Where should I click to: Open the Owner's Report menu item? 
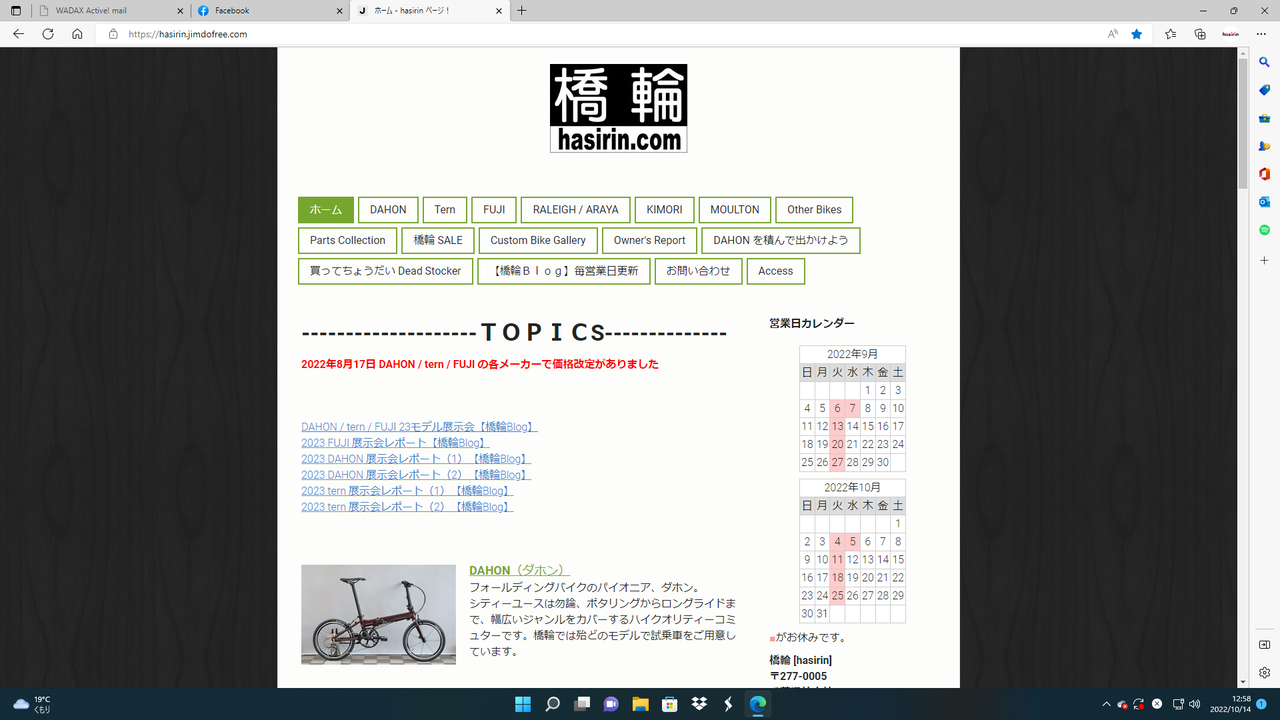(650, 240)
